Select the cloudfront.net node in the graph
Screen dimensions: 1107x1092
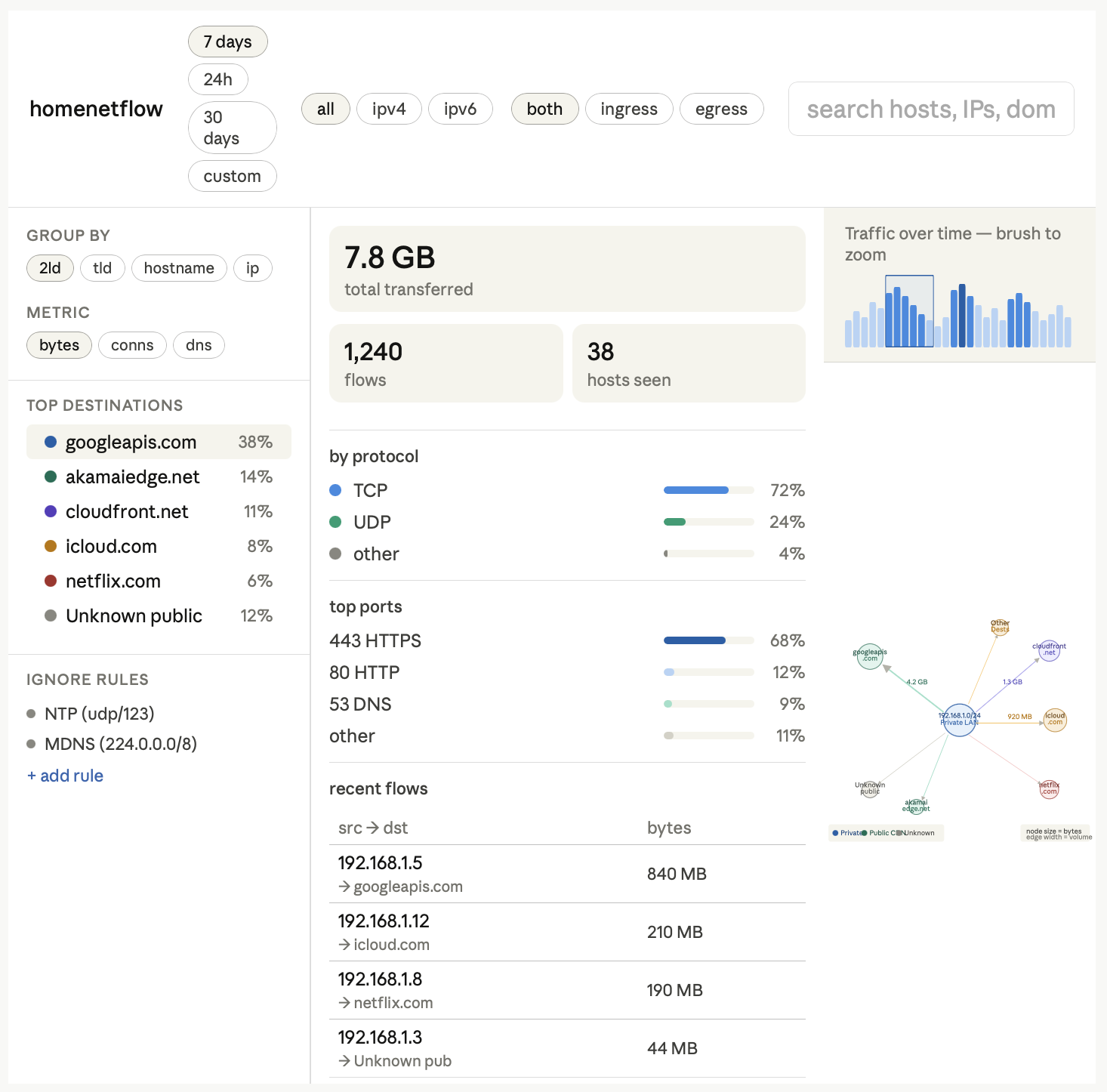pyautogui.click(x=1049, y=651)
